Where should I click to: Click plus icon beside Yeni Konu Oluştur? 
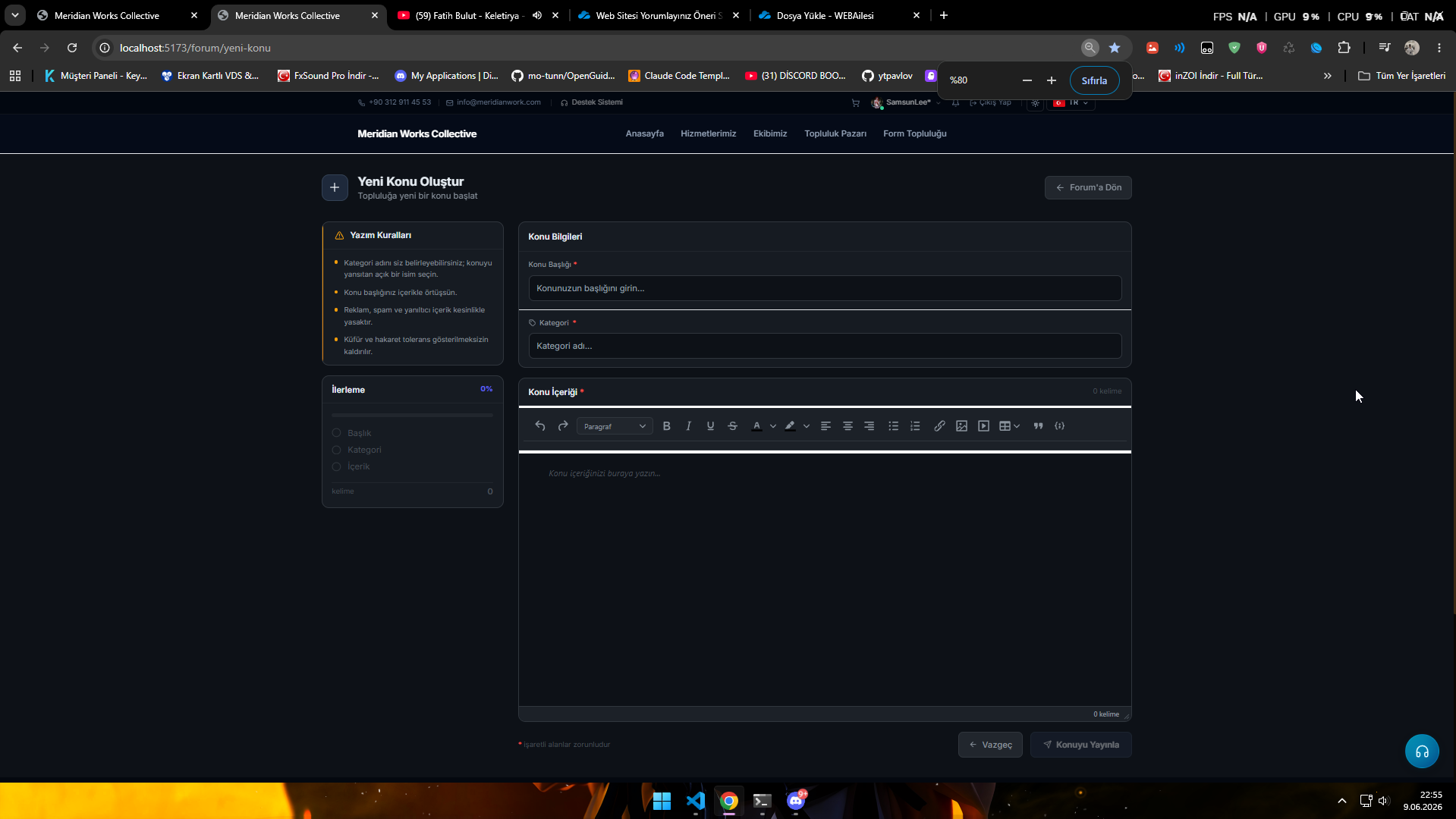pos(335,187)
